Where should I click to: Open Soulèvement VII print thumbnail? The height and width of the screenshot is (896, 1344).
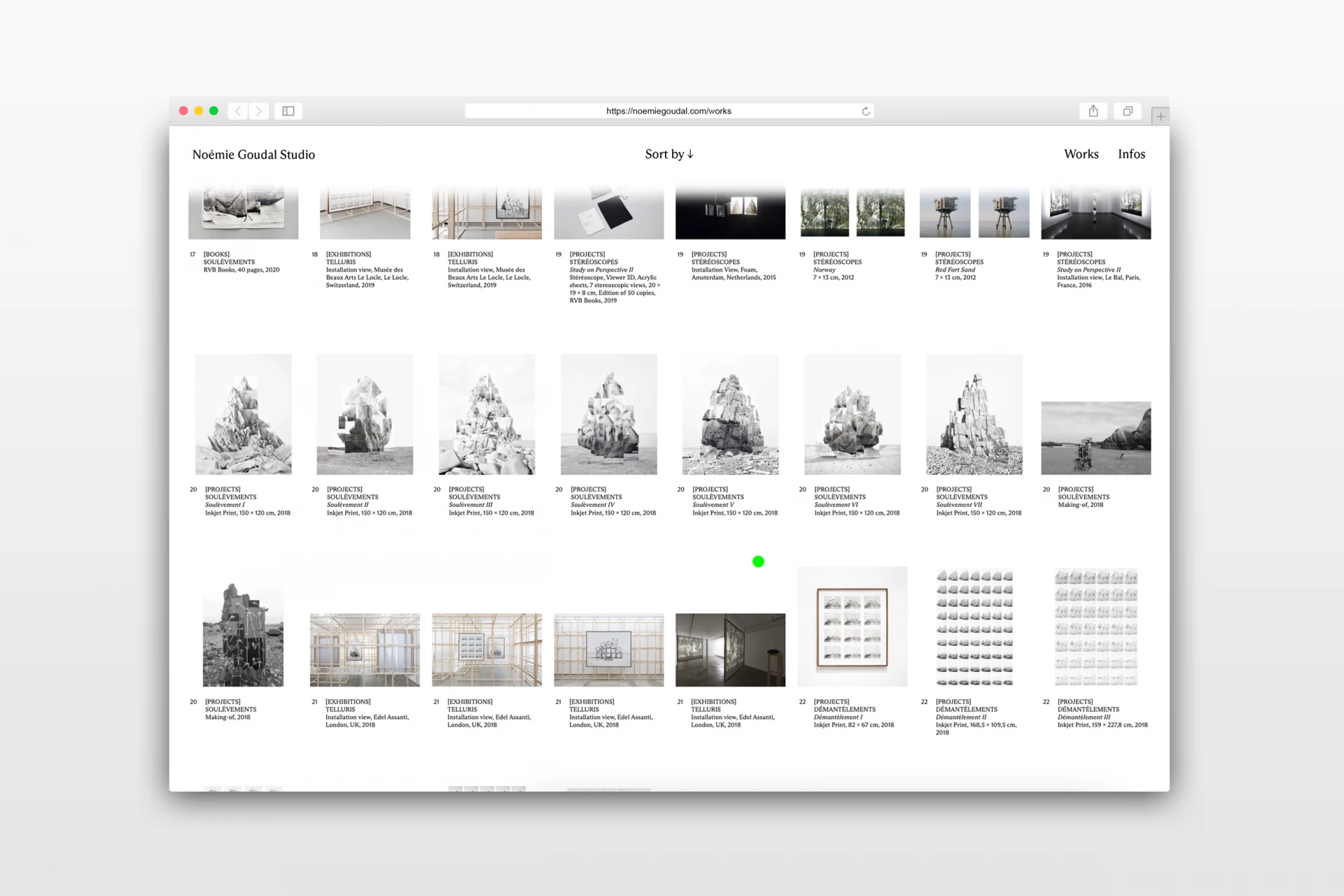[x=974, y=414]
